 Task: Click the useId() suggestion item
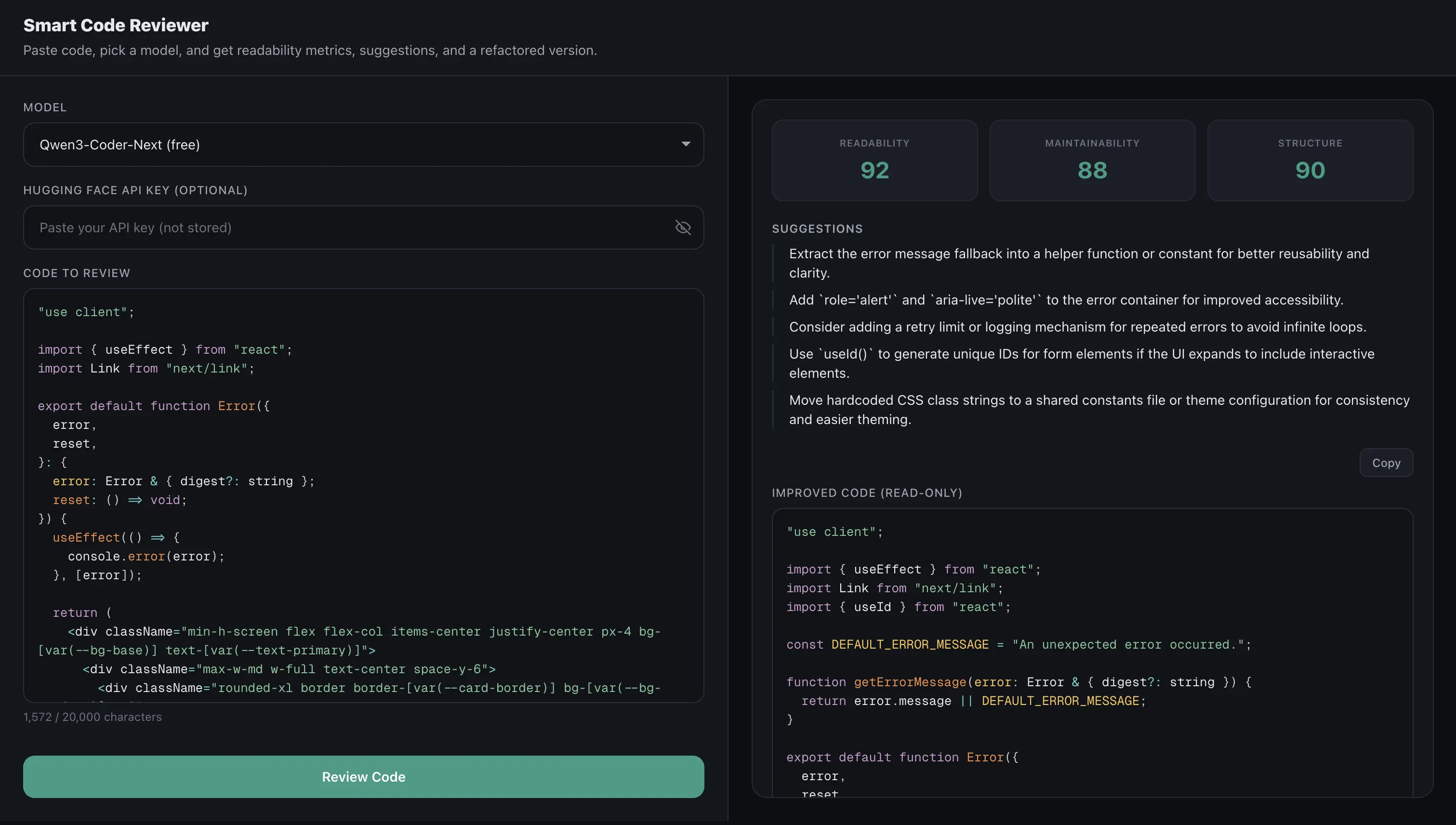[x=1081, y=363]
